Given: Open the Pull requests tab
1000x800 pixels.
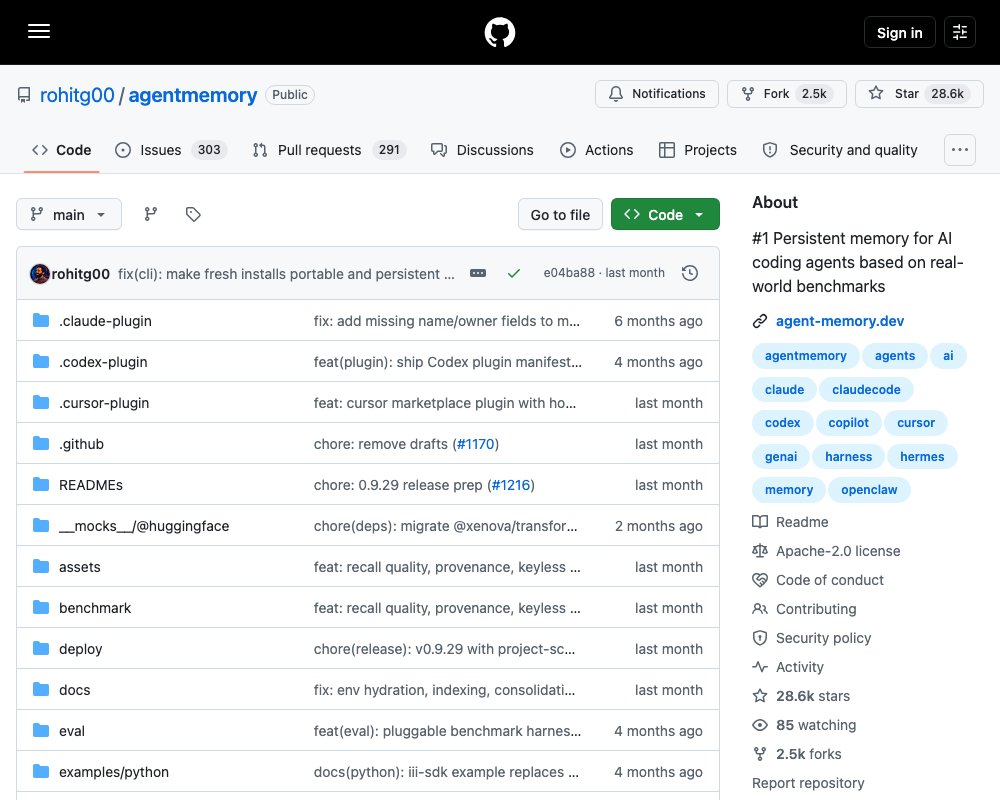Looking at the screenshot, I should coord(329,150).
